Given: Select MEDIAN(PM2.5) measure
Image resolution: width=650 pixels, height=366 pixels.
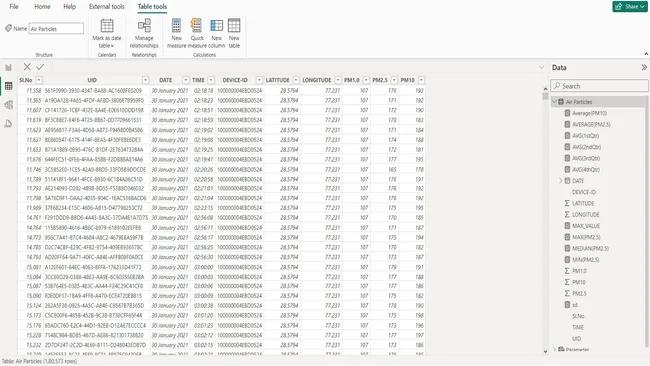Looking at the screenshot, I should (590, 248).
